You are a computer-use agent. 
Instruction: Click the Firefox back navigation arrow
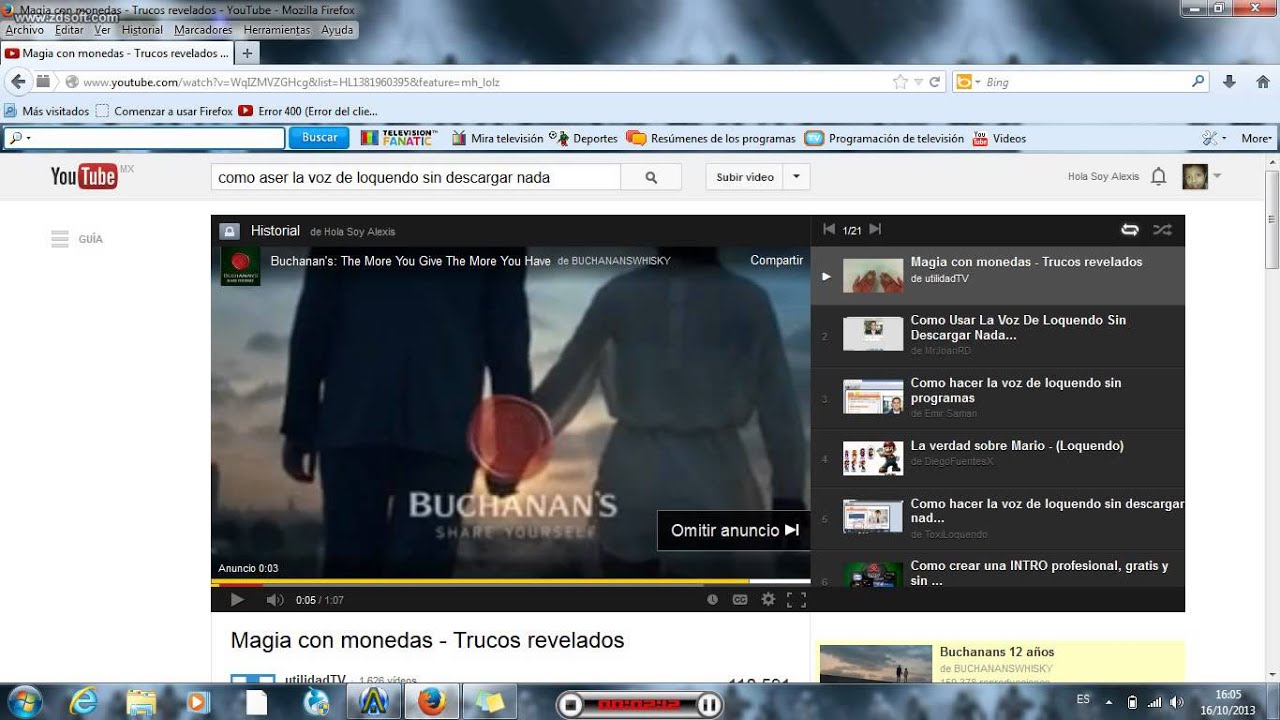18,82
